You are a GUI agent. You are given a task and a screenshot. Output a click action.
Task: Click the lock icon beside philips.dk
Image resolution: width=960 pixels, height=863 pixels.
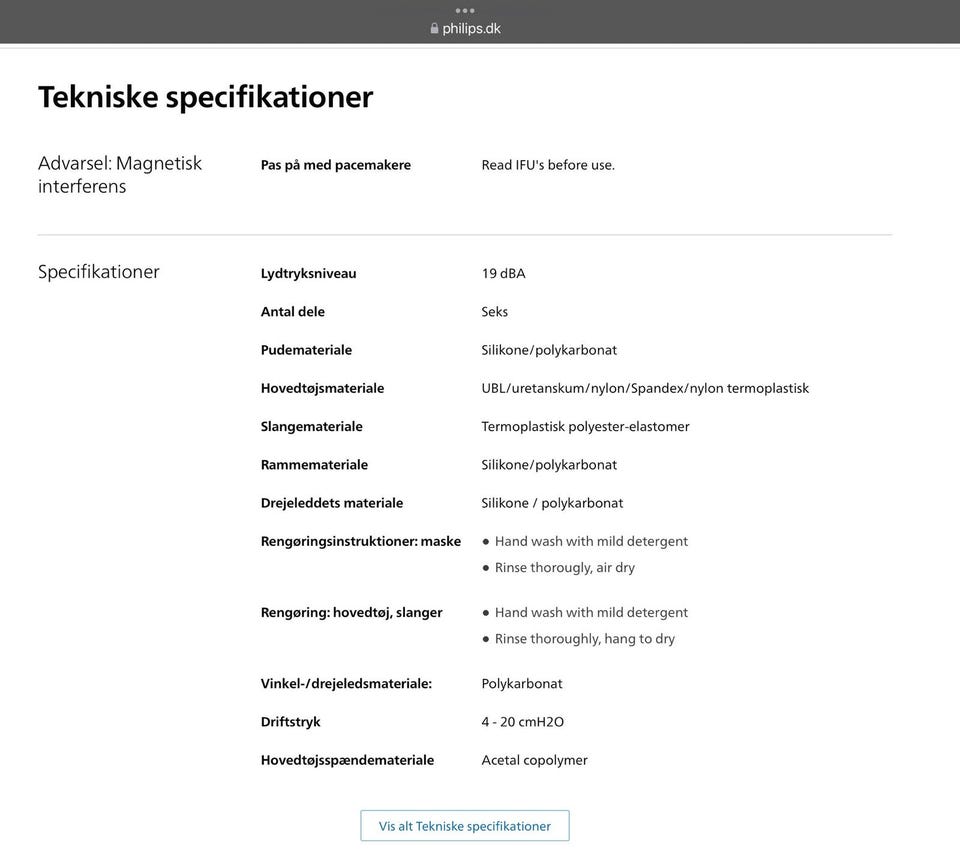click(x=434, y=29)
